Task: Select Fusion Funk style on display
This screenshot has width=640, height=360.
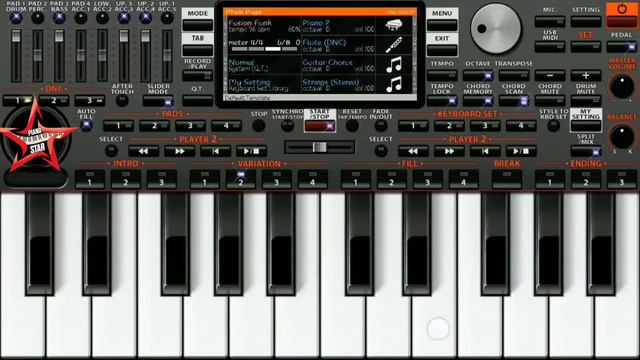Action: [263, 26]
